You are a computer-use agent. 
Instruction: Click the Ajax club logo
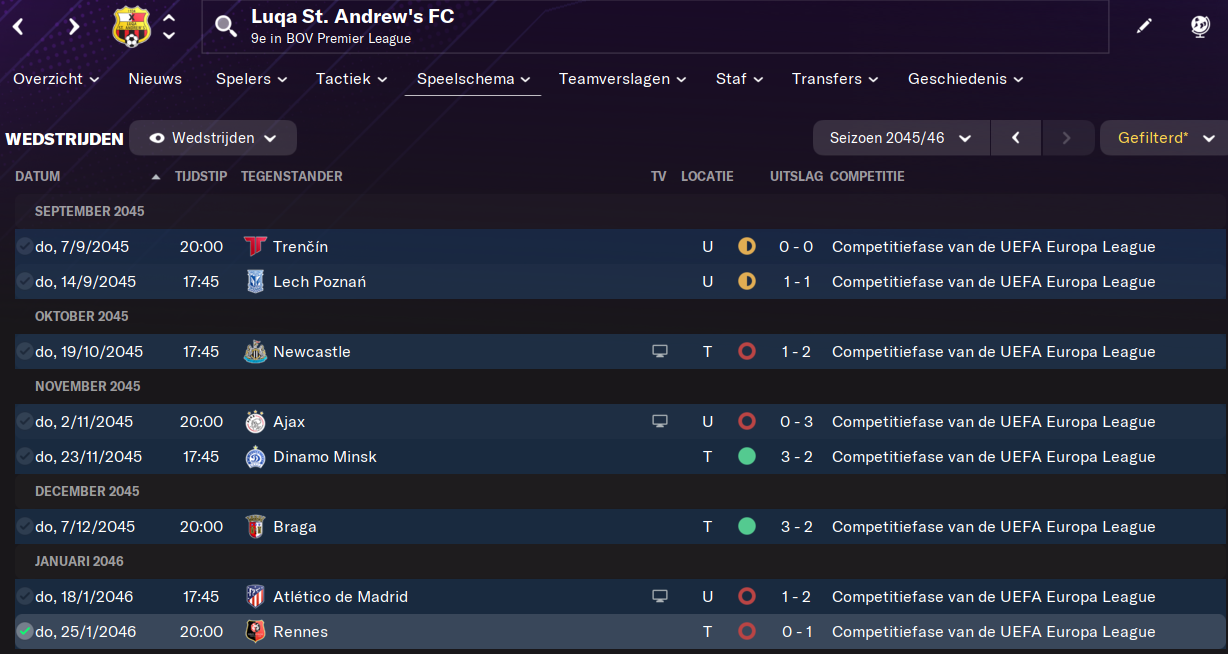(x=255, y=422)
